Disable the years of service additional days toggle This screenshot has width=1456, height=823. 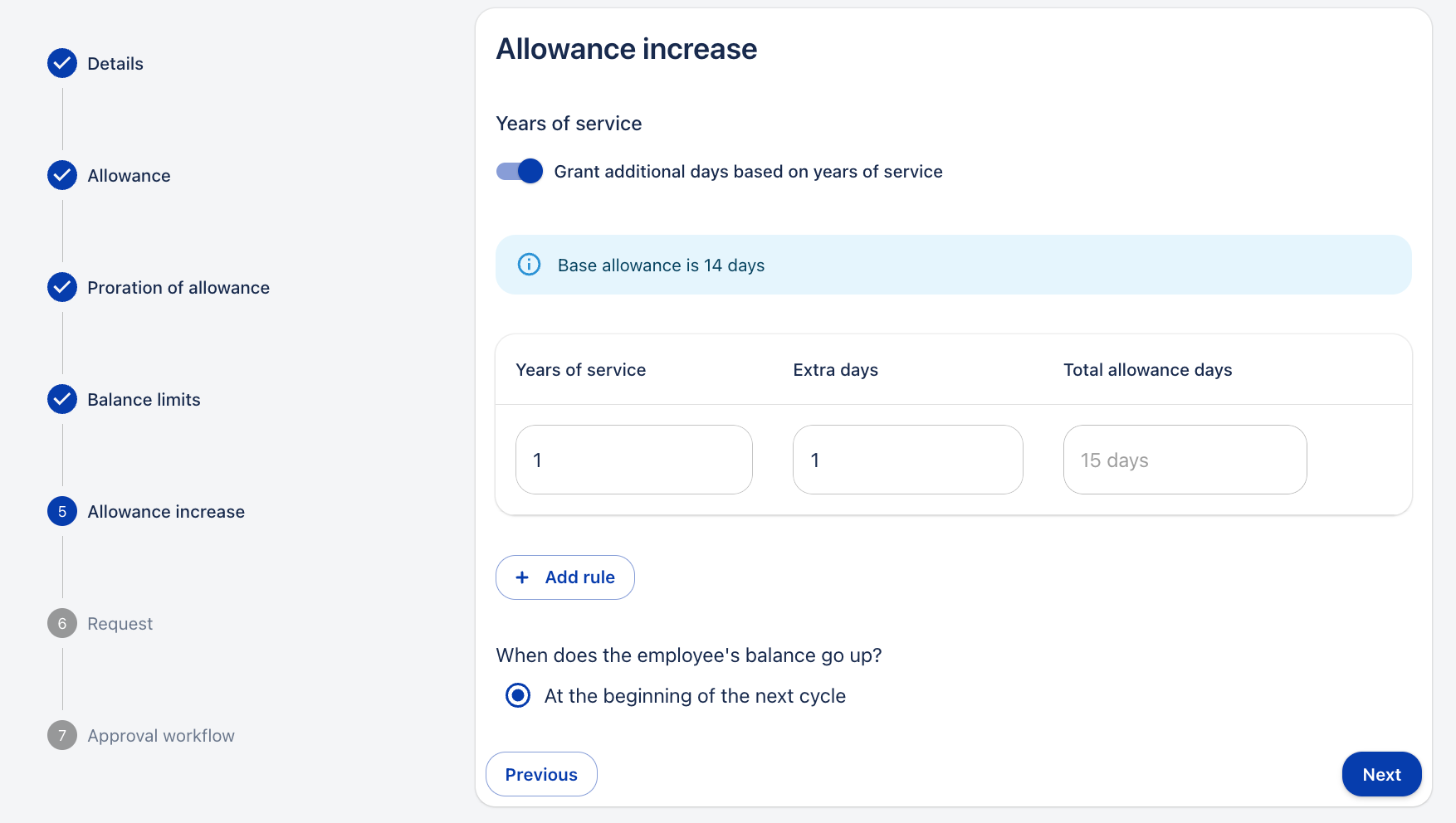point(520,171)
